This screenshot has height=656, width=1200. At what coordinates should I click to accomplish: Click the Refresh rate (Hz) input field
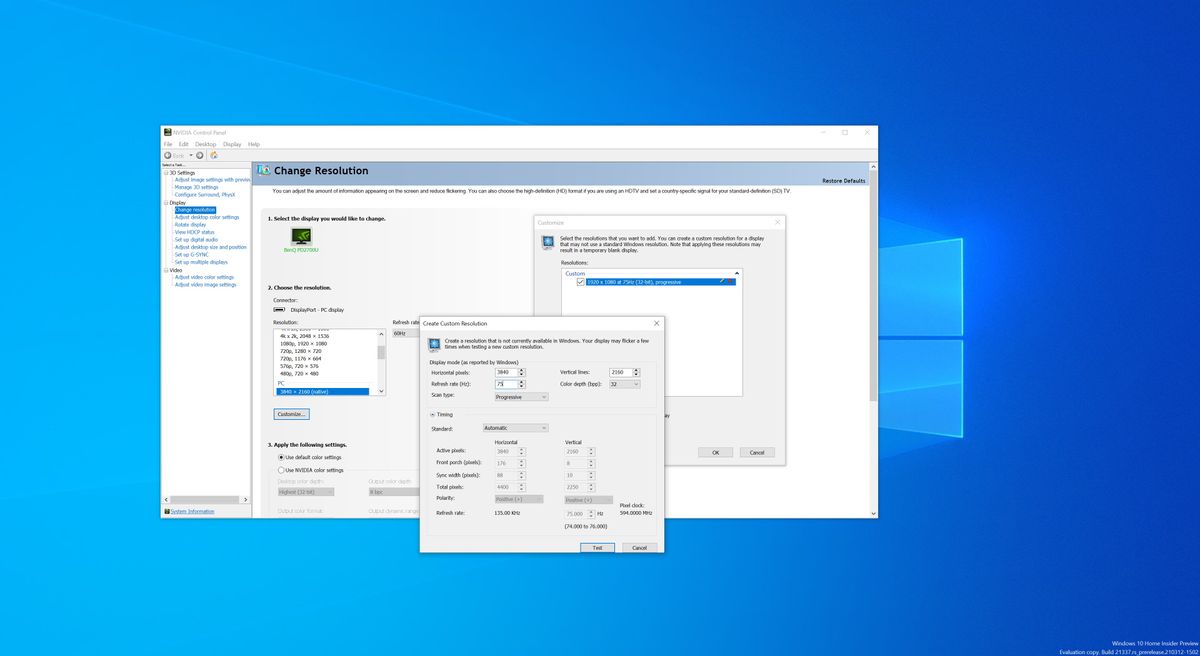506,384
